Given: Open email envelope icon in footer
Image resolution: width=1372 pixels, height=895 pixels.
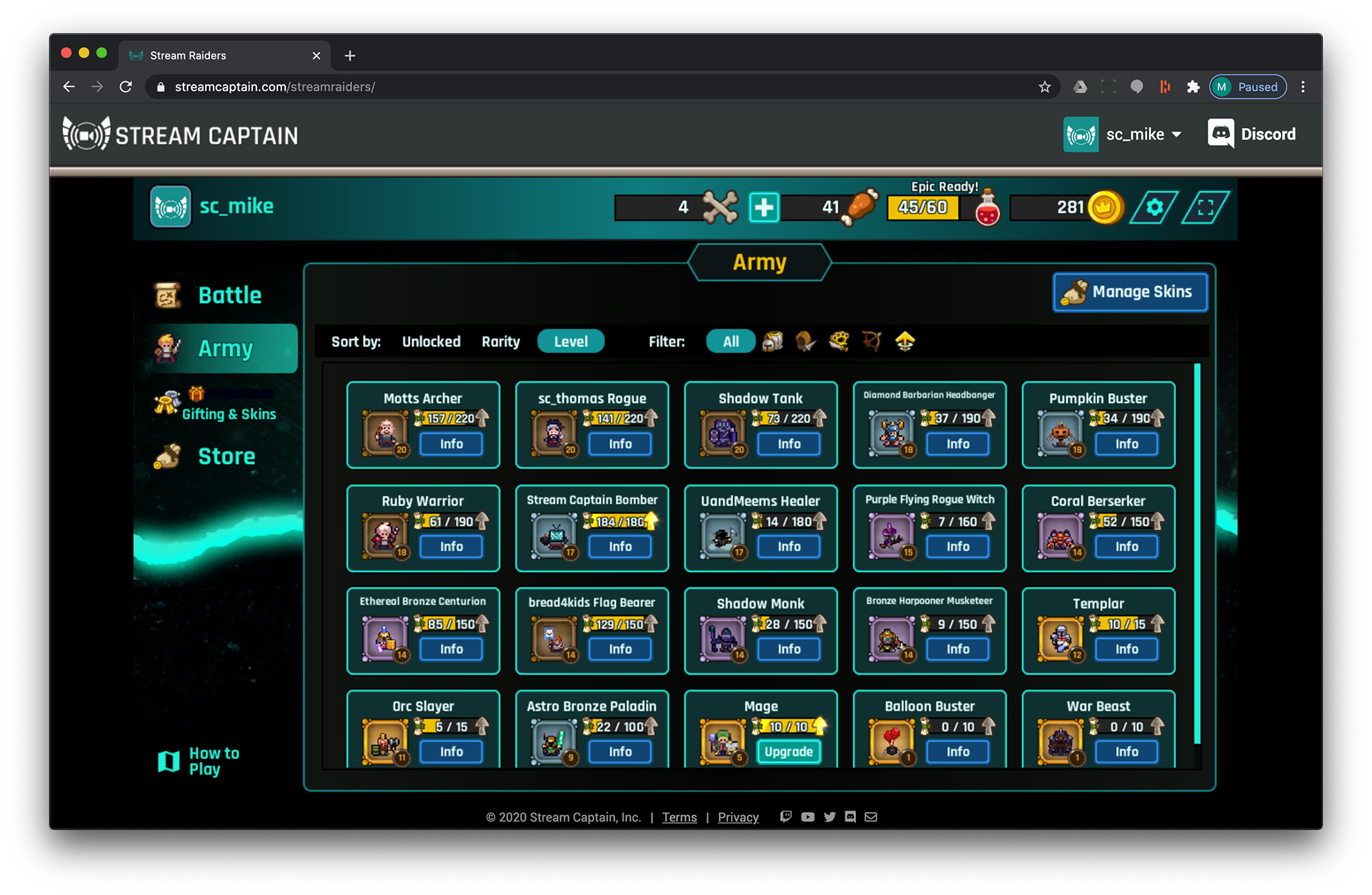Looking at the screenshot, I should click(871, 816).
